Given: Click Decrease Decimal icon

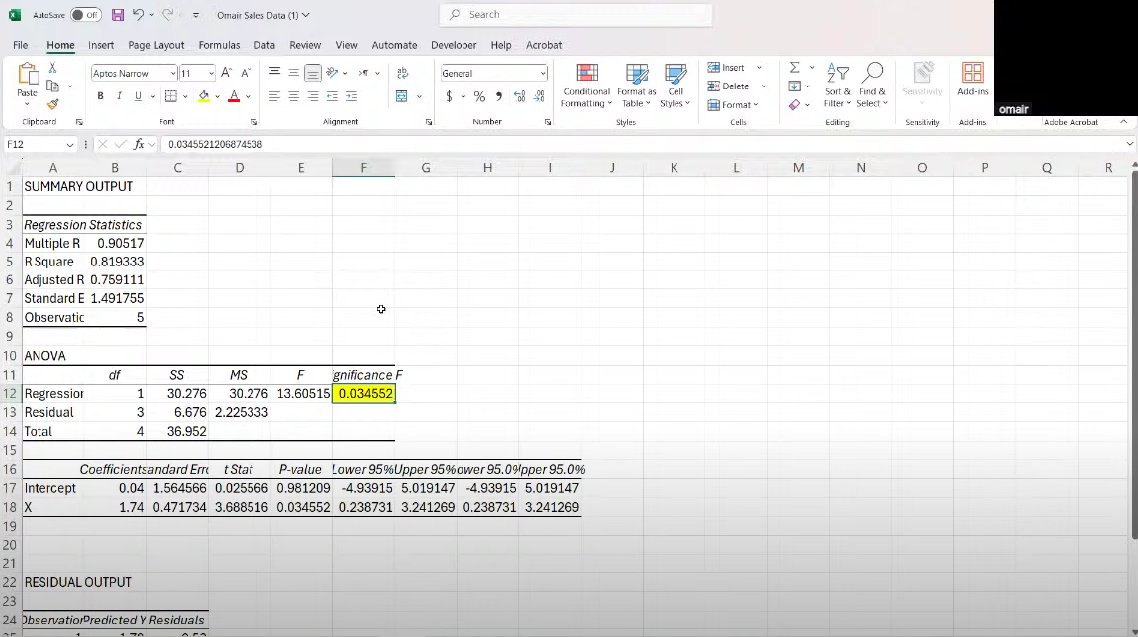Looking at the screenshot, I should [539, 96].
